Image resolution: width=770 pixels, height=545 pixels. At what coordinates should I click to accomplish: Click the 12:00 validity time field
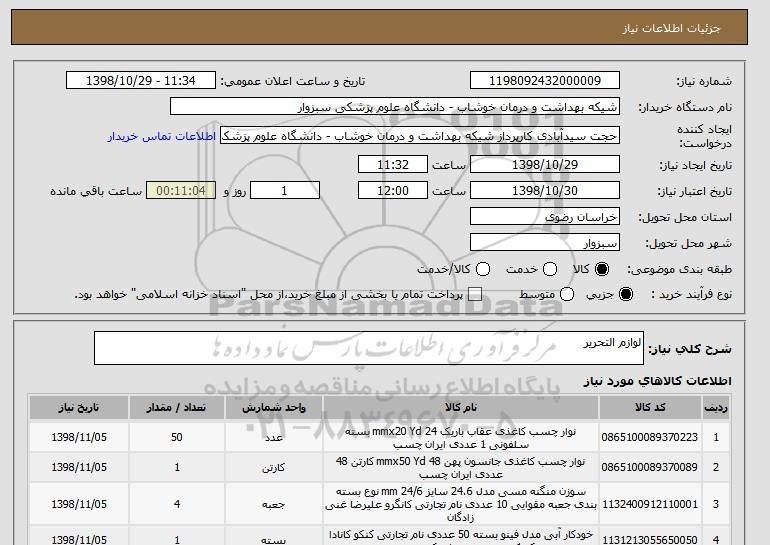point(393,191)
